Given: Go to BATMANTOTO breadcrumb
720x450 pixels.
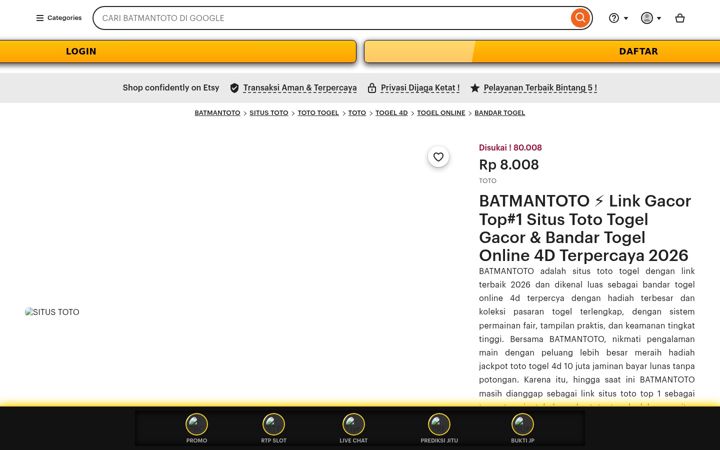Looking at the screenshot, I should click(217, 113).
